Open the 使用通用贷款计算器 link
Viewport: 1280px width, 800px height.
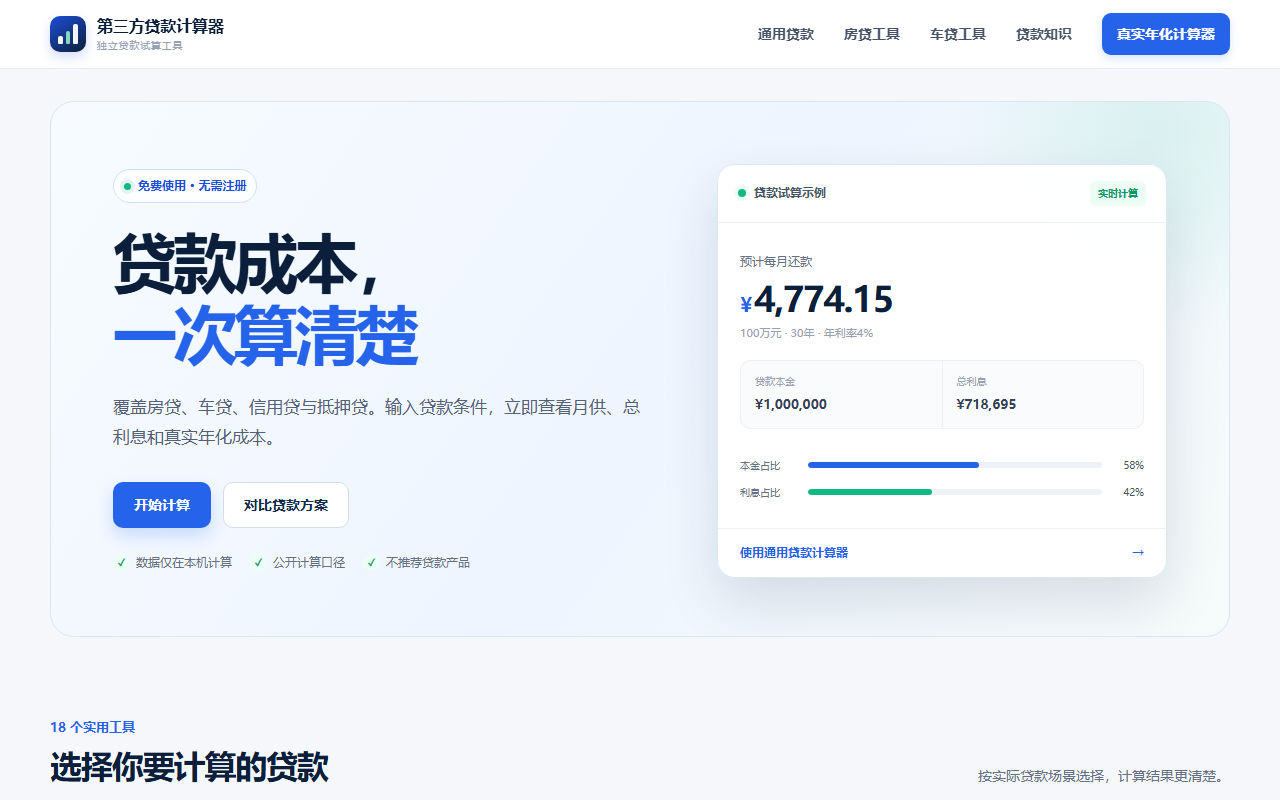point(794,553)
